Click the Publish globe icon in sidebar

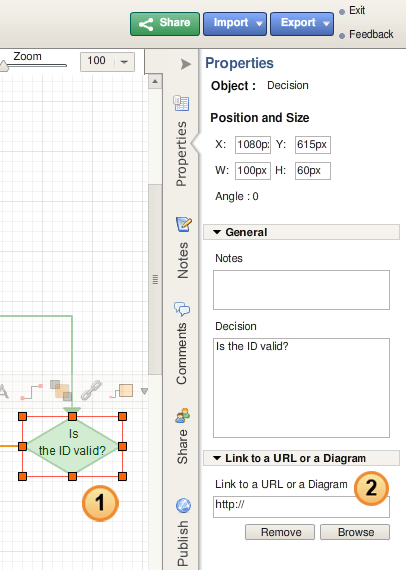(184, 505)
